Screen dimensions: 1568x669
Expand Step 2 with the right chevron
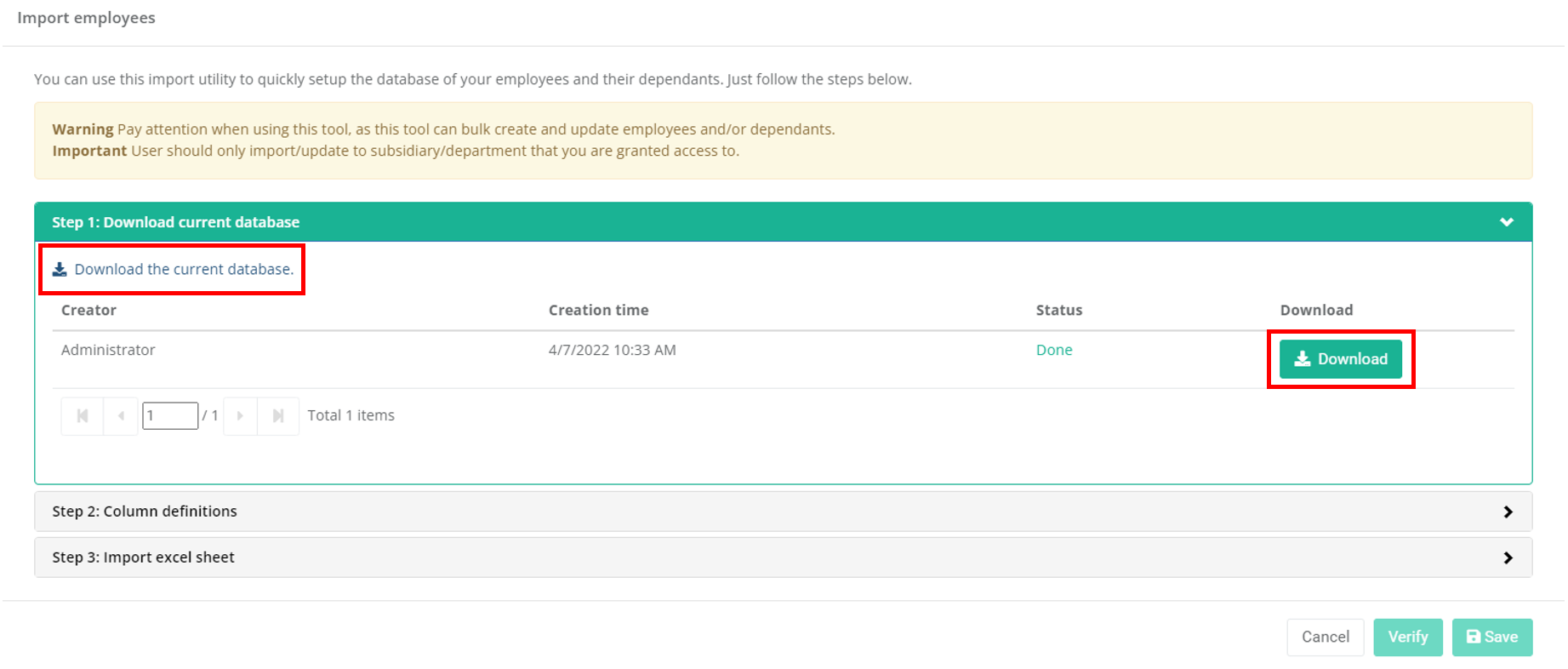click(1508, 512)
